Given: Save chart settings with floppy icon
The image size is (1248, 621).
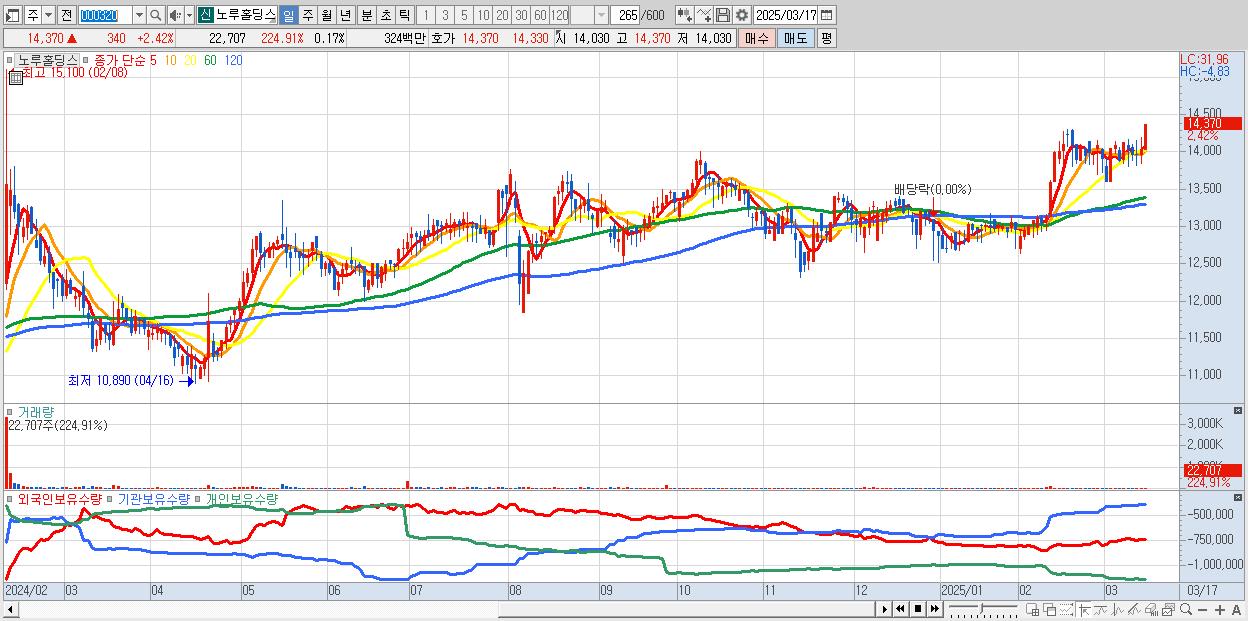Looking at the screenshot, I should coord(723,15).
